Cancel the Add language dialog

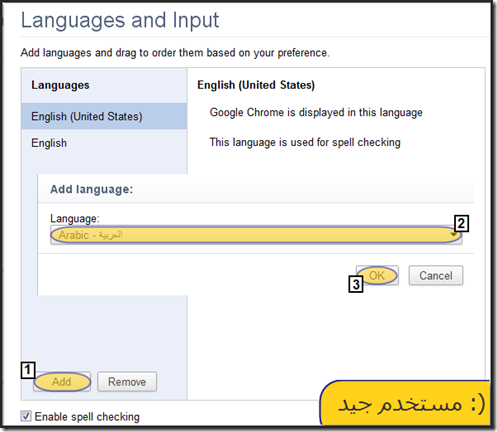[x=436, y=275]
